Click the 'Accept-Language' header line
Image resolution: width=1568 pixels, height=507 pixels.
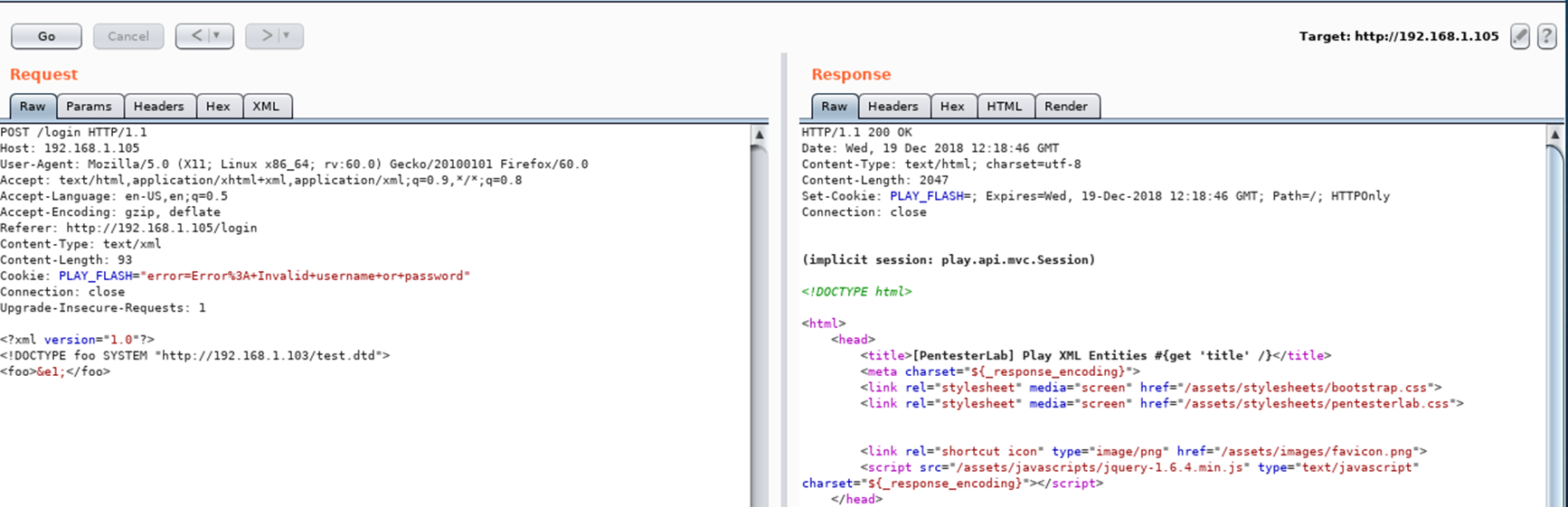(114, 196)
